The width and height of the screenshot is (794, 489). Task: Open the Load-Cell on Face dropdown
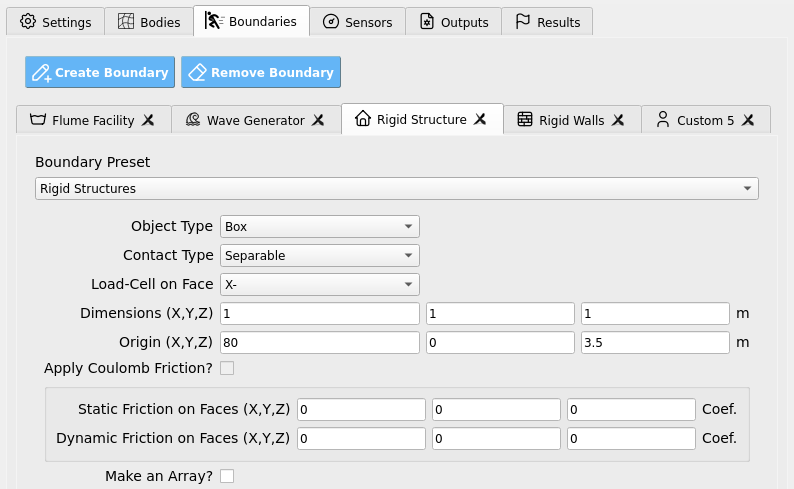click(320, 284)
